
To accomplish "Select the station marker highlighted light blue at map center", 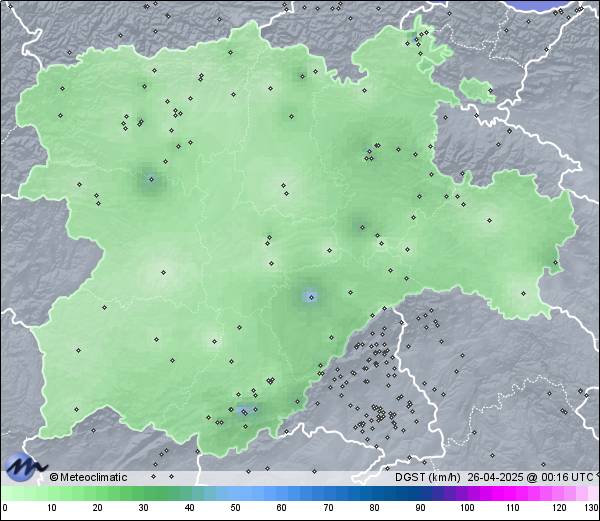I will point(311,297).
